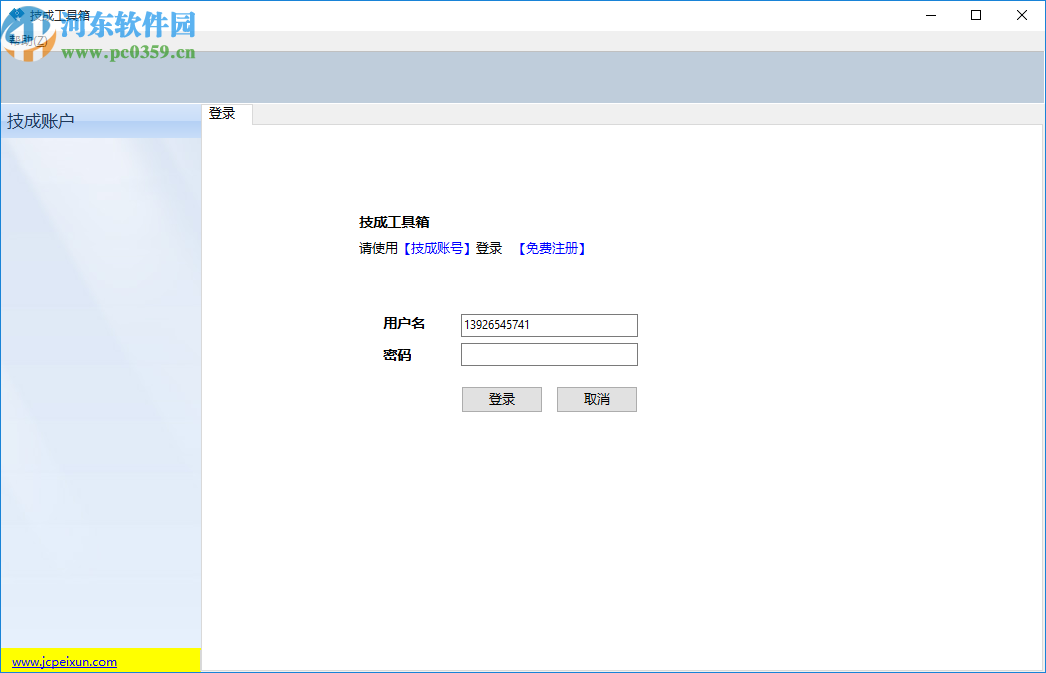This screenshot has width=1046, height=673.
Task: Click the 密码 label
Action: [397, 355]
